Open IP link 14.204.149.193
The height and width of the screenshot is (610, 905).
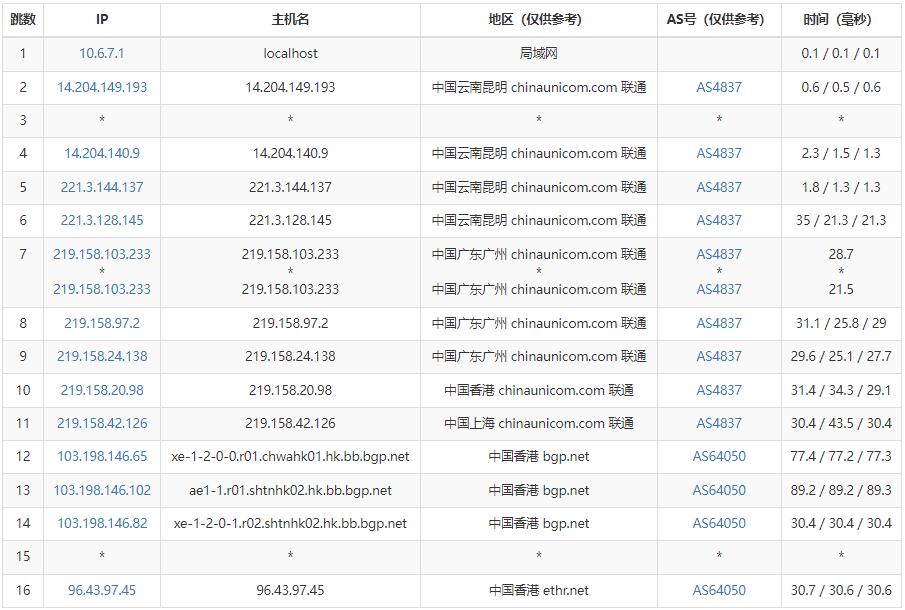102,87
